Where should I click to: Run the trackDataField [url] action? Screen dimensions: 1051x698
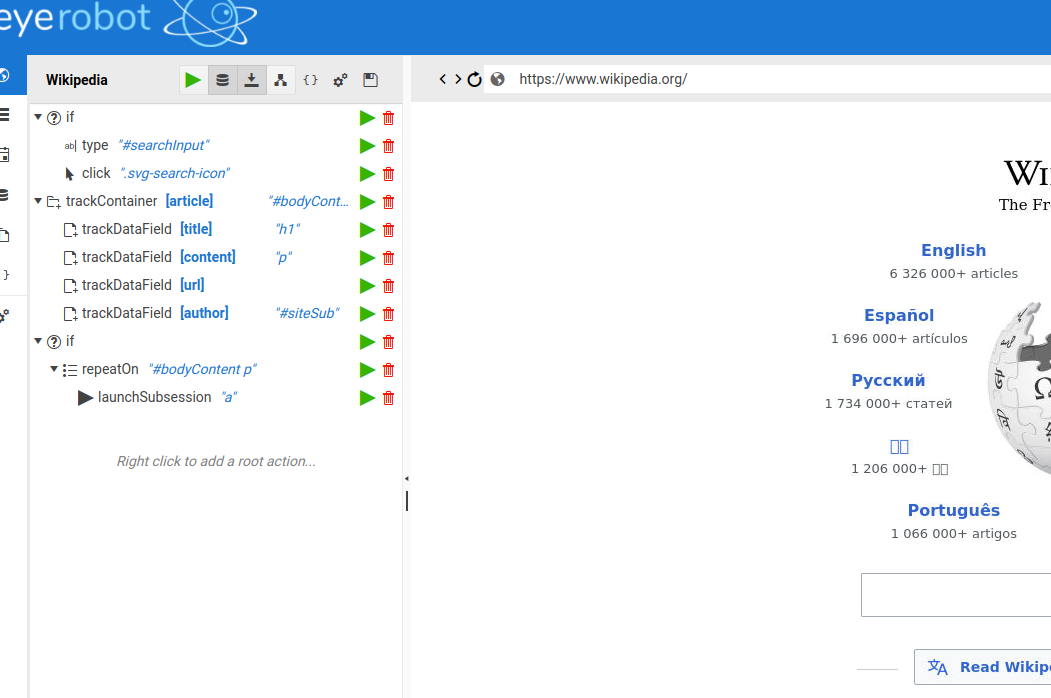point(367,286)
